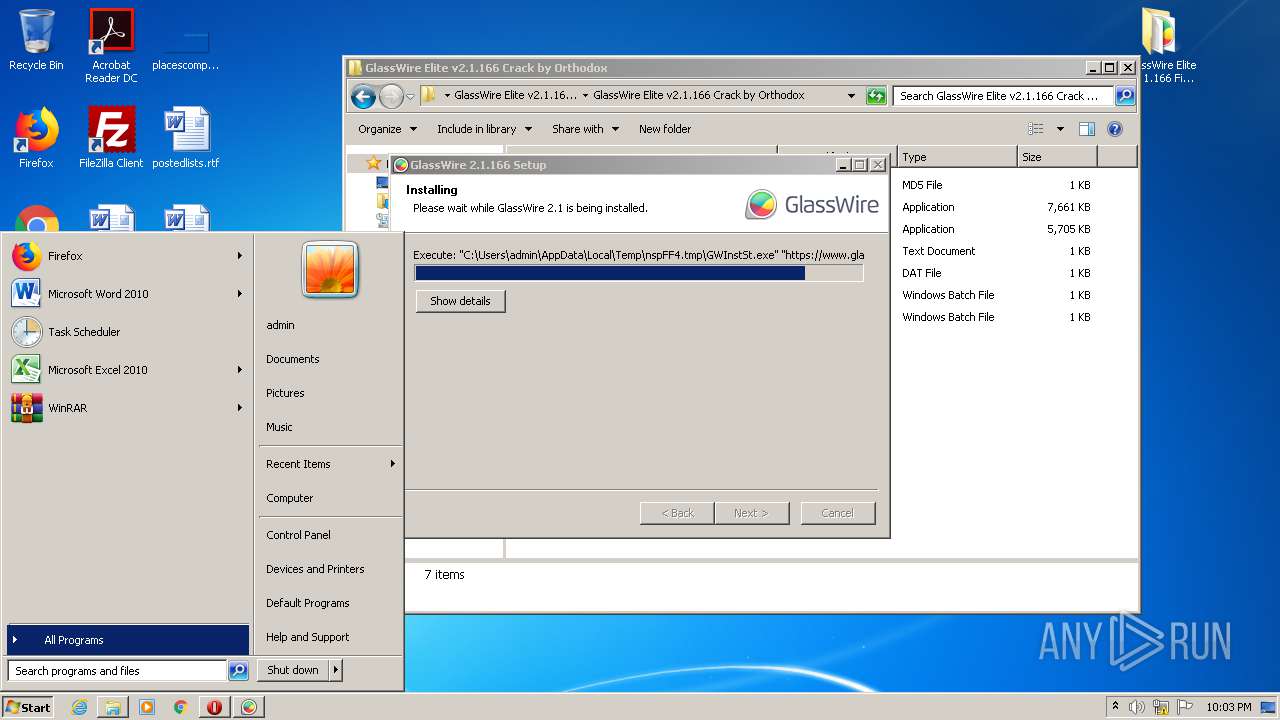Open recent pages dropdown next to forward arrow
The height and width of the screenshot is (720, 1280).
click(410, 97)
